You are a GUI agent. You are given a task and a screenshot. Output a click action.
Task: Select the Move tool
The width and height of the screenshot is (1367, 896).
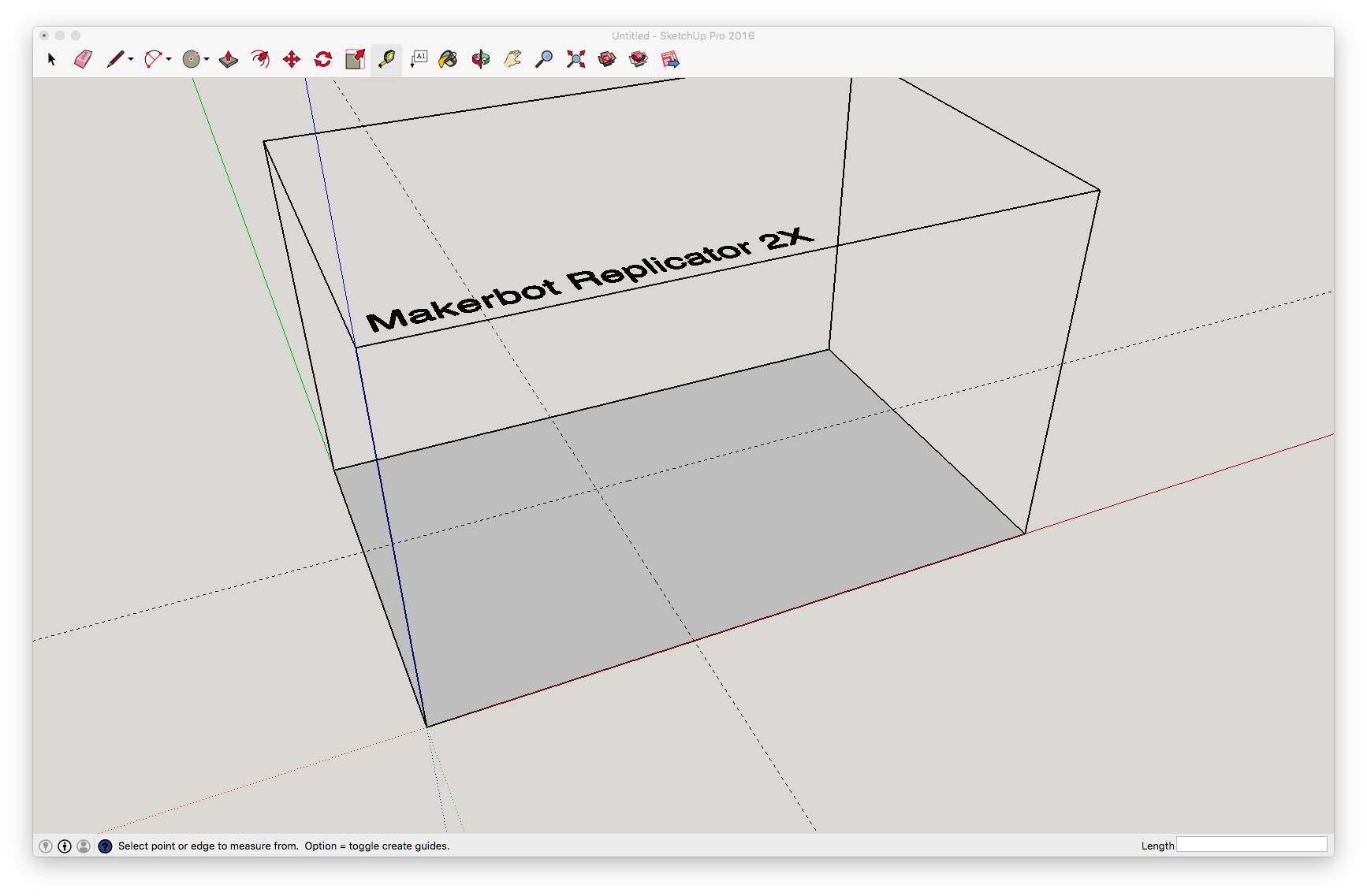(x=292, y=59)
